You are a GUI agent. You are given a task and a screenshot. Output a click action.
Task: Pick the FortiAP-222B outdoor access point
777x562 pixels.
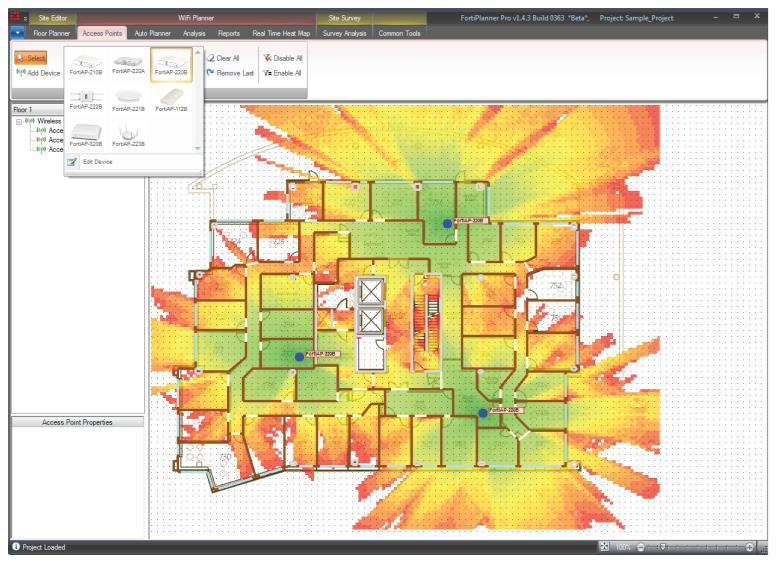[86, 99]
